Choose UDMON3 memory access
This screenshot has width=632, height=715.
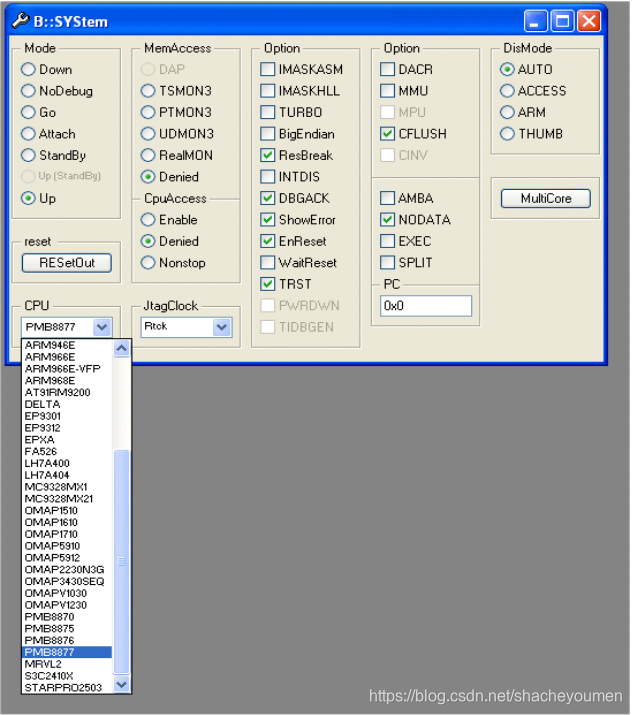148,134
